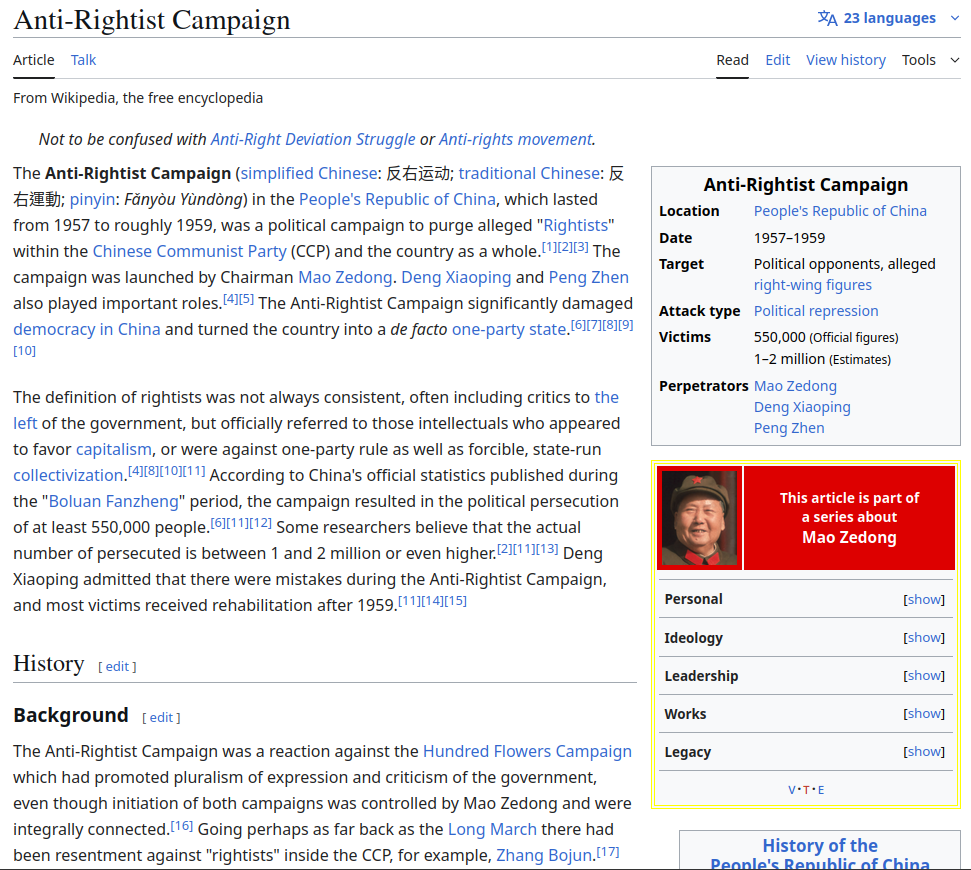Open Deng Xiaoping link in intro paragraph
The width and height of the screenshot is (971, 870).
456,277
